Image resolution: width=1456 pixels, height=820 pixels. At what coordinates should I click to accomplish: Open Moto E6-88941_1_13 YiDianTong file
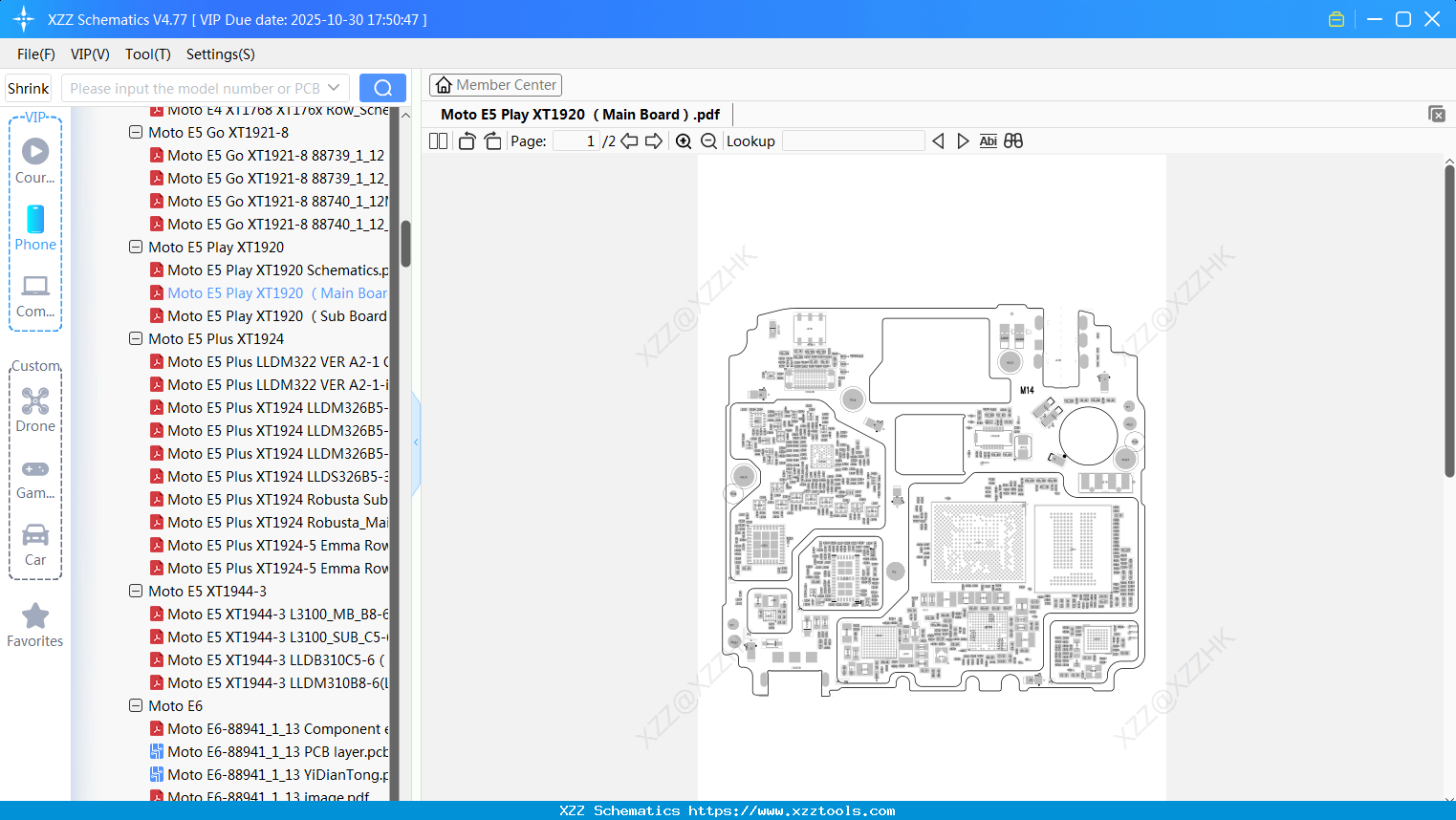click(269, 775)
